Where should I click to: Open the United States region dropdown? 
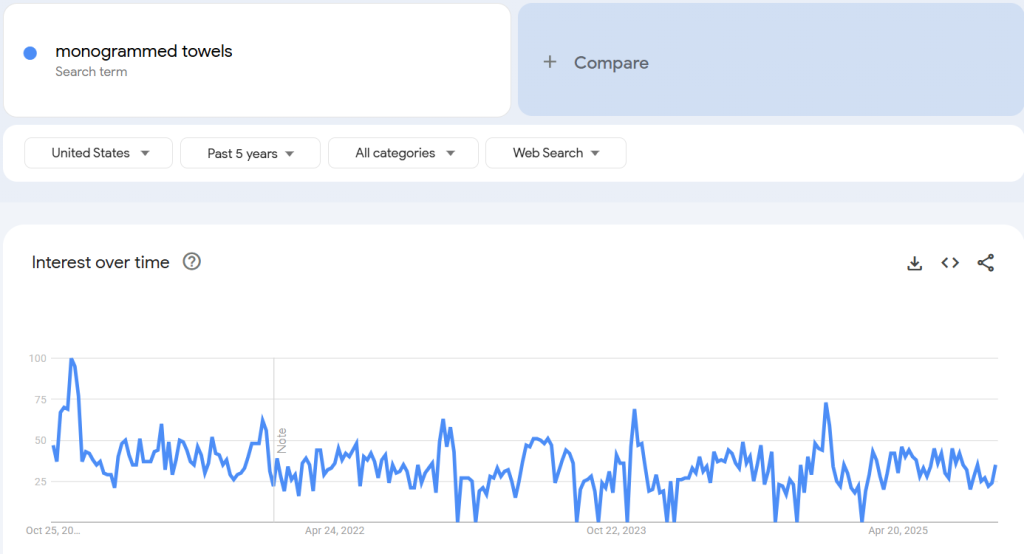(100, 153)
